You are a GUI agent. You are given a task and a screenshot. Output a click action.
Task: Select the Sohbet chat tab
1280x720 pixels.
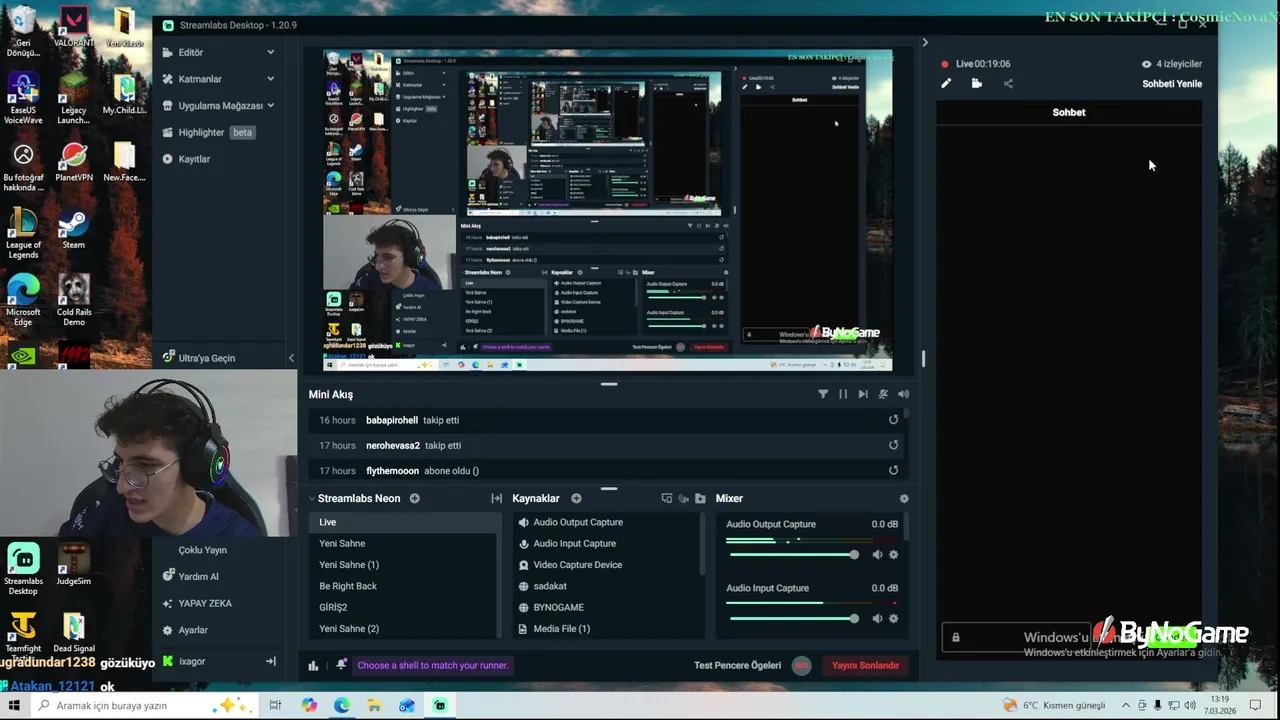1068,112
